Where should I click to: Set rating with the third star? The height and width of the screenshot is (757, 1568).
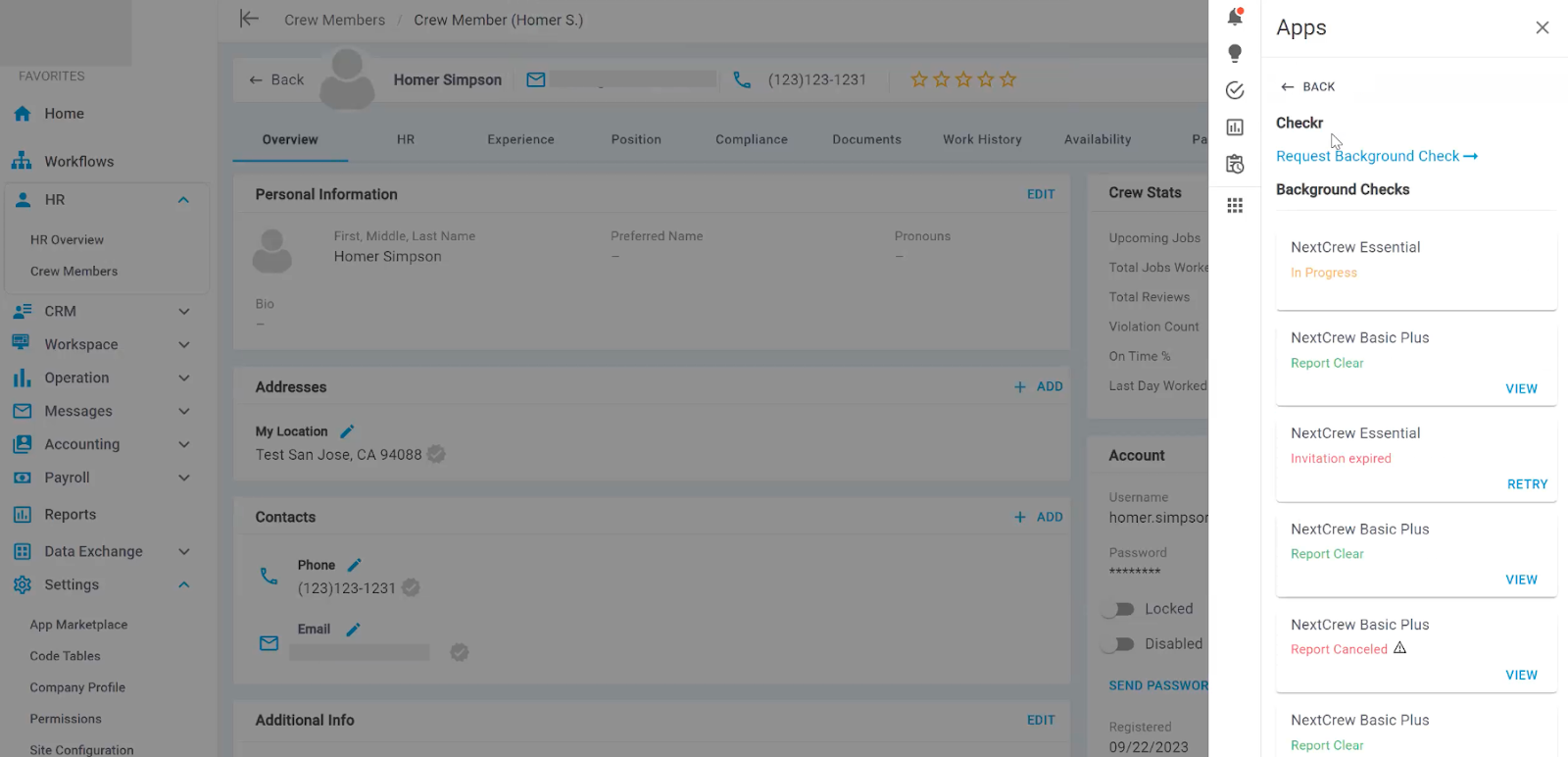pos(963,79)
